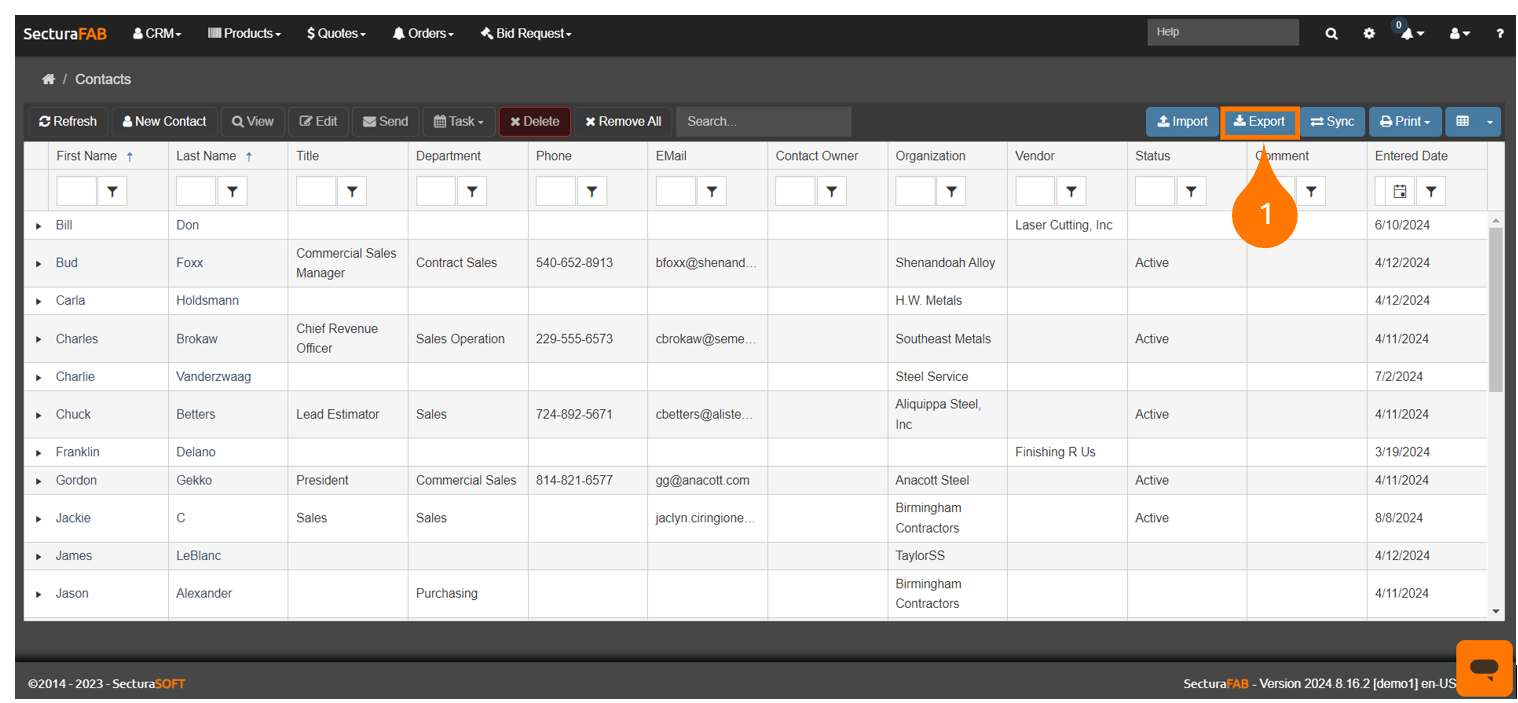The image size is (1518, 703).
Task: Open the user account dropdown menu
Action: 1459,34
